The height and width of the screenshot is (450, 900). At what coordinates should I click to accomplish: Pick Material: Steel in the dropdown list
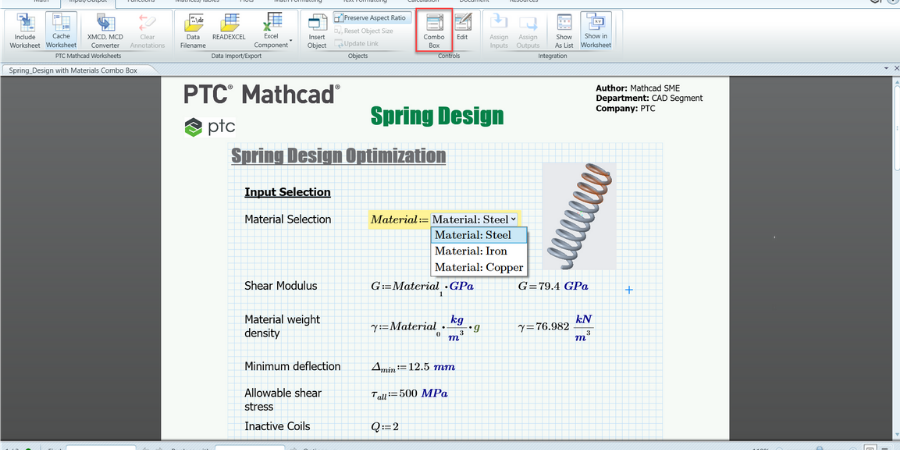(473, 235)
